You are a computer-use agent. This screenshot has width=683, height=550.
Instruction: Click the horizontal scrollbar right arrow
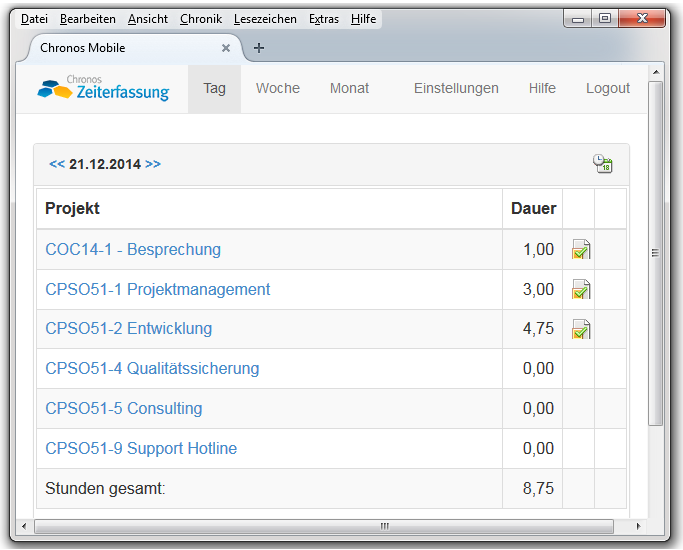click(638, 526)
